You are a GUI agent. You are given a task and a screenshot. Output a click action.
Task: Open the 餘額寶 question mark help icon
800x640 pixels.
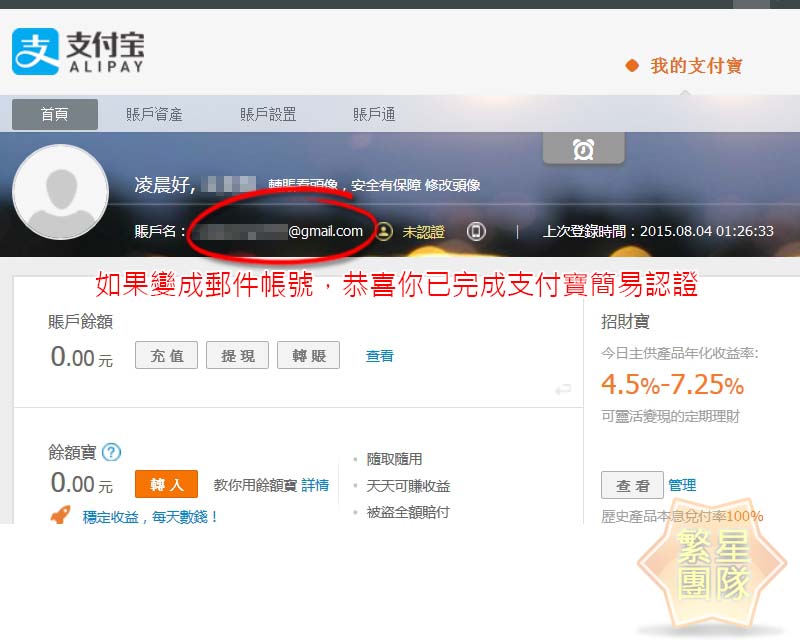coord(111,452)
